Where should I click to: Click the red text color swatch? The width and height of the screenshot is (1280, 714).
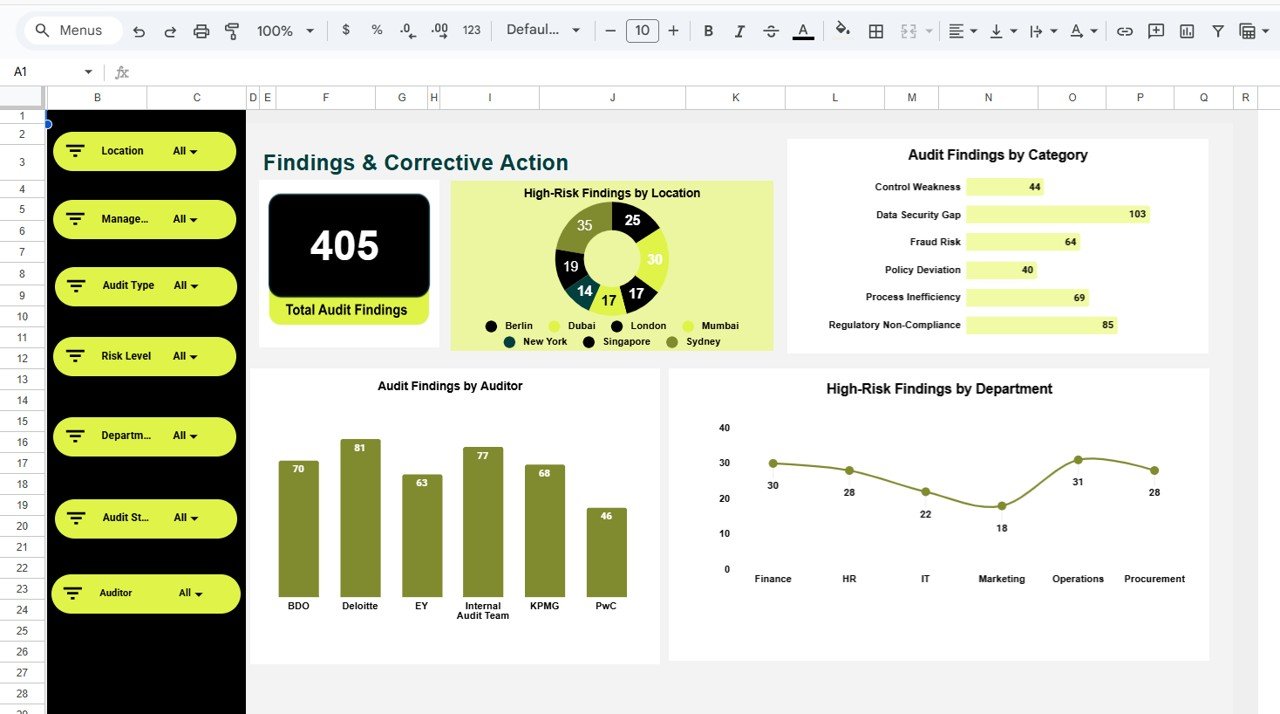[x=803, y=31]
